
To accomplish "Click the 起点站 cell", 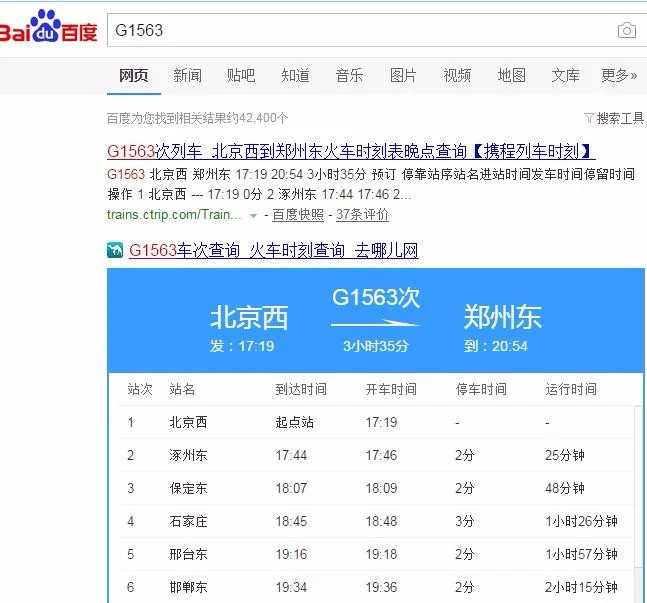I will (295, 422).
